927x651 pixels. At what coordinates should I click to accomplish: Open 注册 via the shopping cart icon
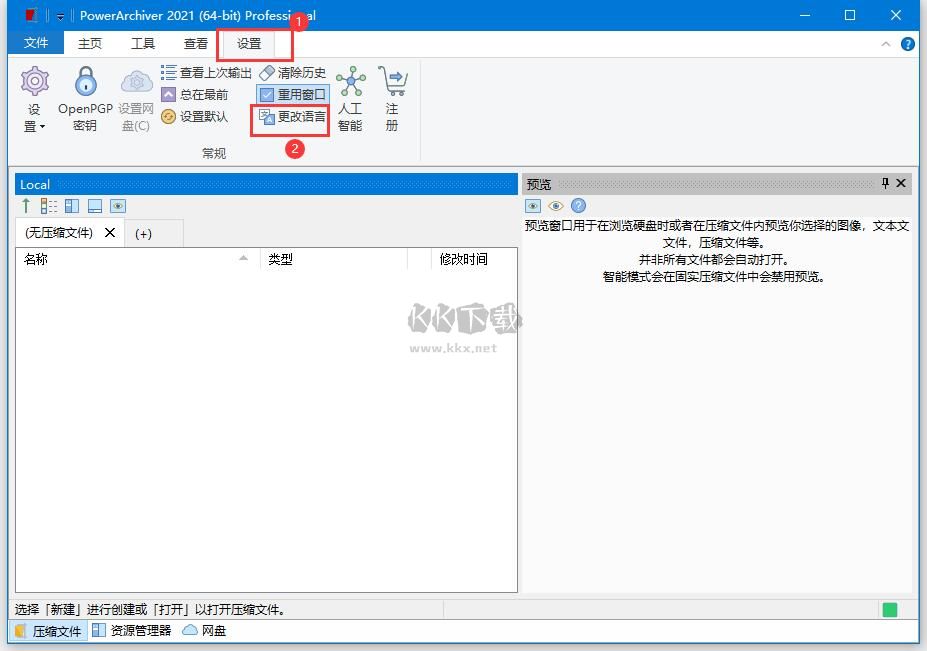pos(392,97)
